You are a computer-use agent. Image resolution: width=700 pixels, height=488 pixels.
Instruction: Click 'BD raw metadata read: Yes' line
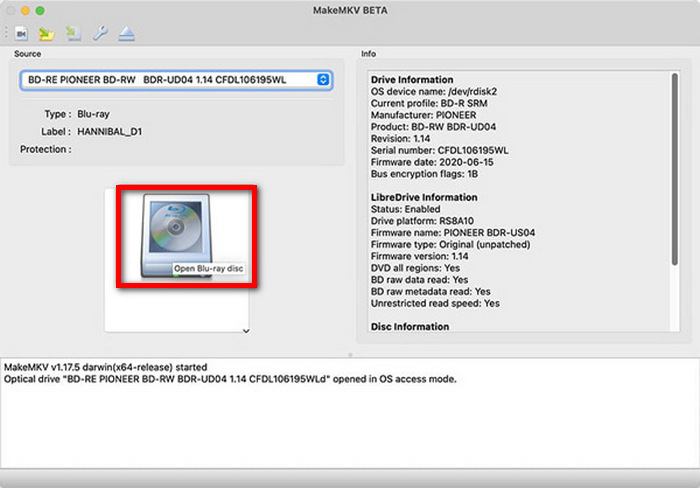point(431,292)
